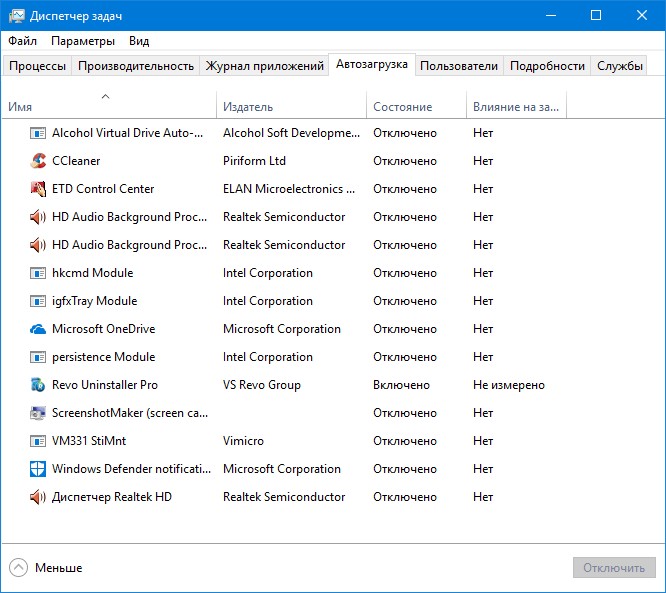Open the Параметры menu
The width and height of the screenshot is (666, 593).
click(x=83, y=41)
